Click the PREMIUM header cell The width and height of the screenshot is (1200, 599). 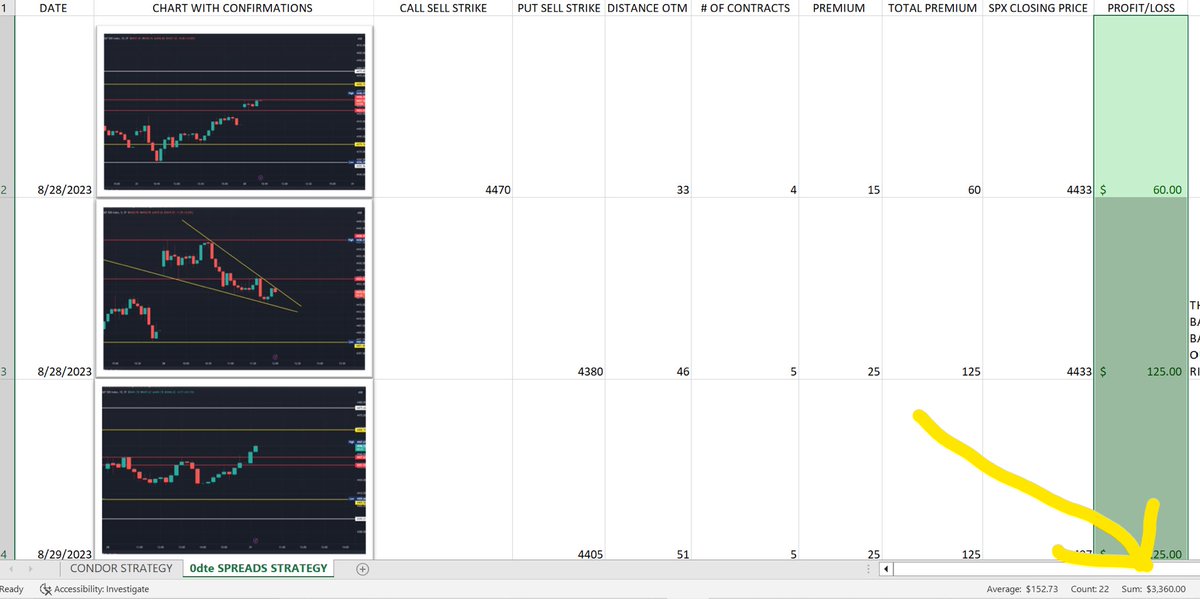coord(840,8)
